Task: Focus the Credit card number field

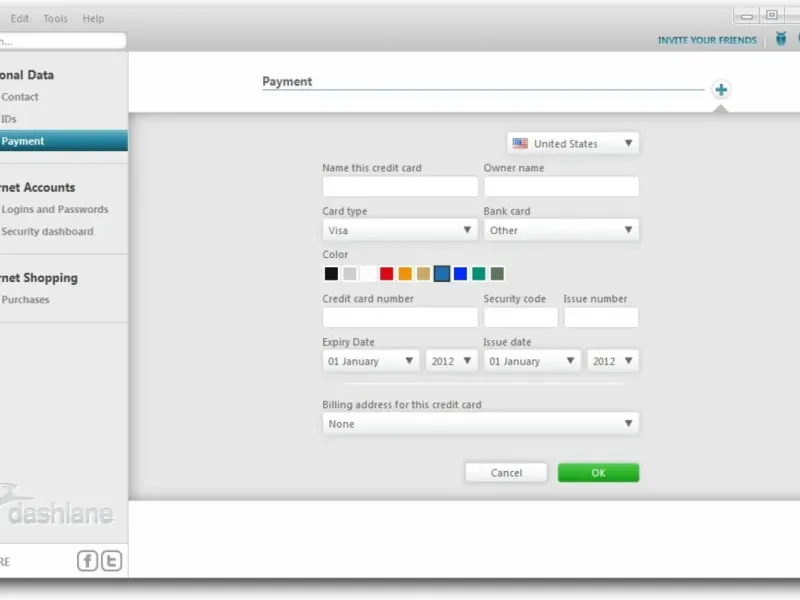Action: [400, 317]
